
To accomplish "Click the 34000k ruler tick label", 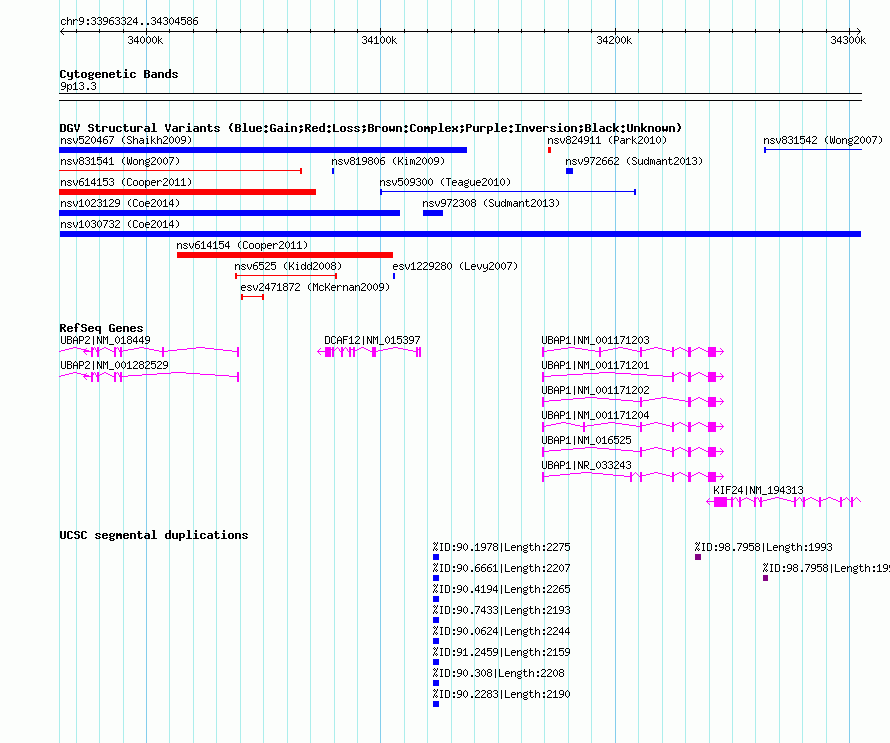I will [145, 40].
